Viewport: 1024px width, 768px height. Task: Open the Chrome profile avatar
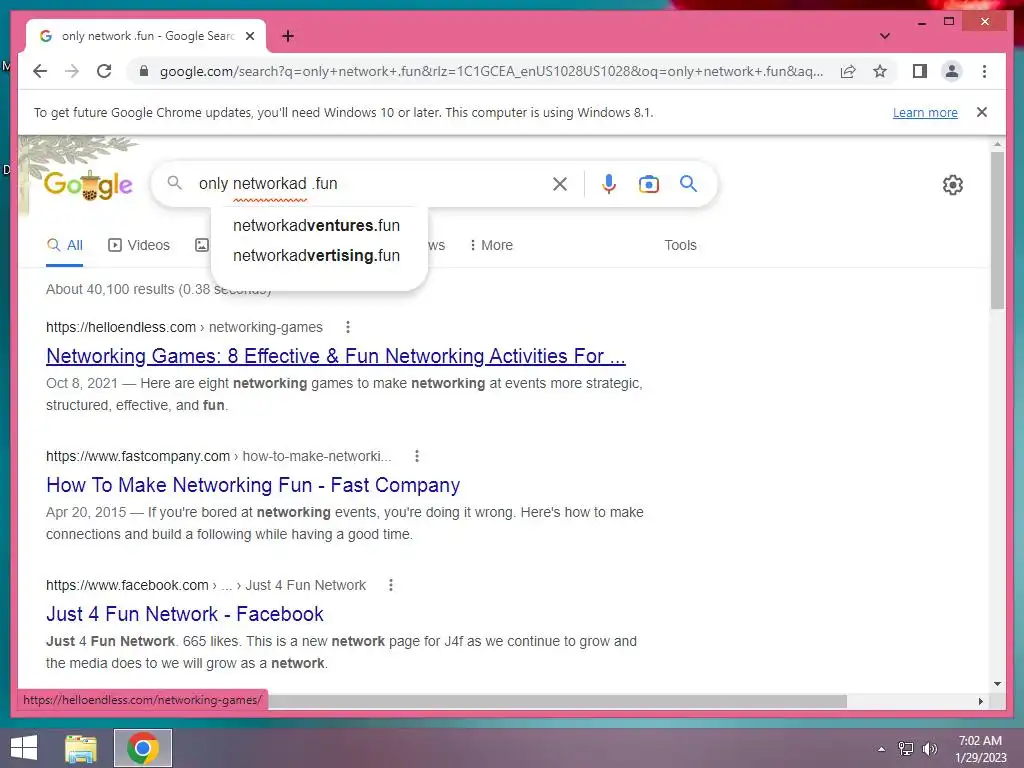pos(952,71)
